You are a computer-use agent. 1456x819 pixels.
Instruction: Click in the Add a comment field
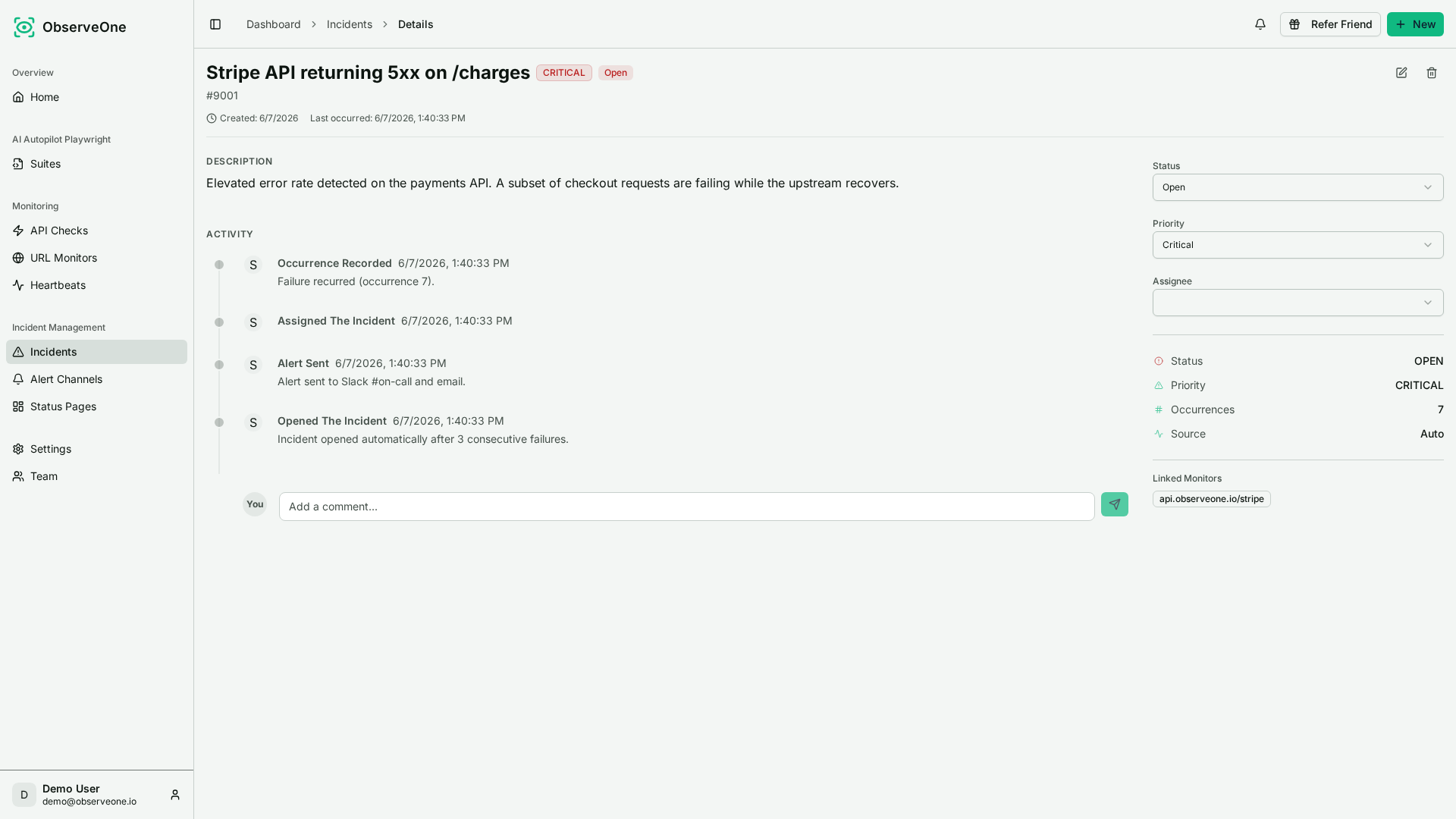pyautogui.click(x=686, y=507)
